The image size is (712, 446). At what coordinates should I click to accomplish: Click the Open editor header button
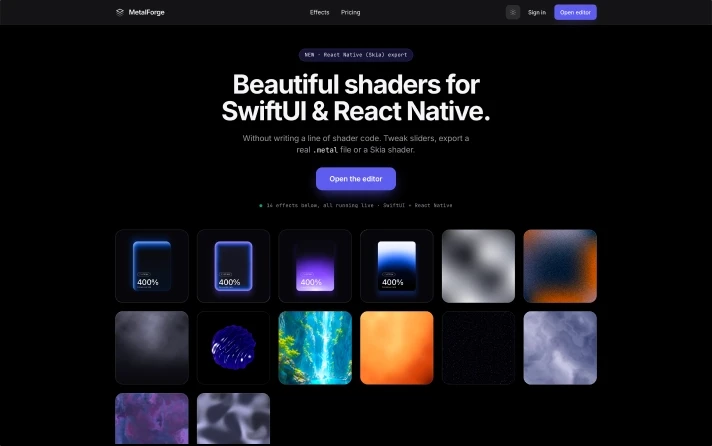tap(575, 12)
